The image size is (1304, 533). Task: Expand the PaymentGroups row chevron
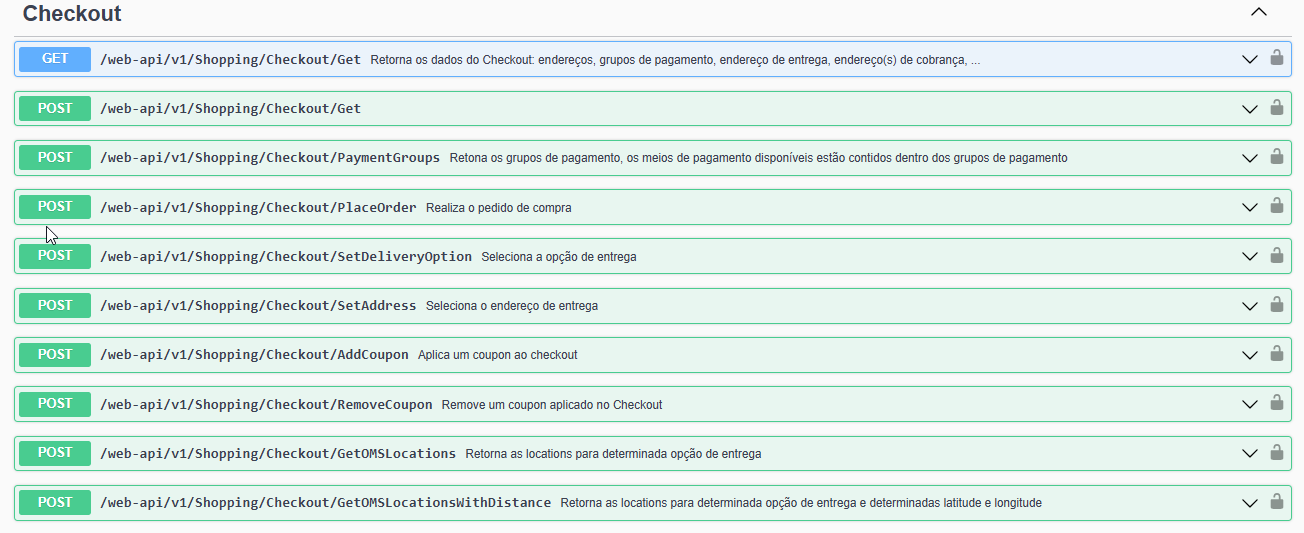pyautogui.click(x=1250, y=158)
